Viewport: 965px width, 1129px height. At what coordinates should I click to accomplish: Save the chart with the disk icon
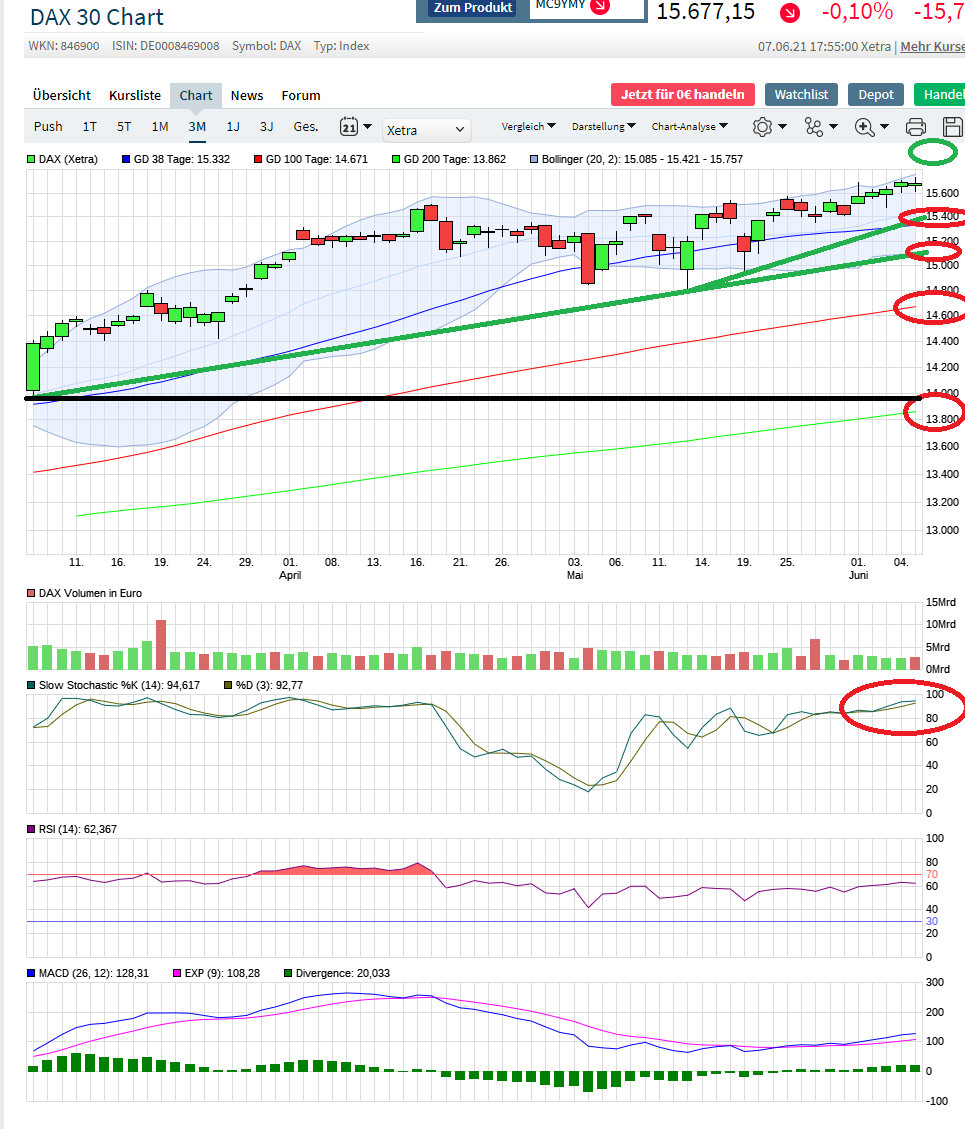tap(952, 126)
